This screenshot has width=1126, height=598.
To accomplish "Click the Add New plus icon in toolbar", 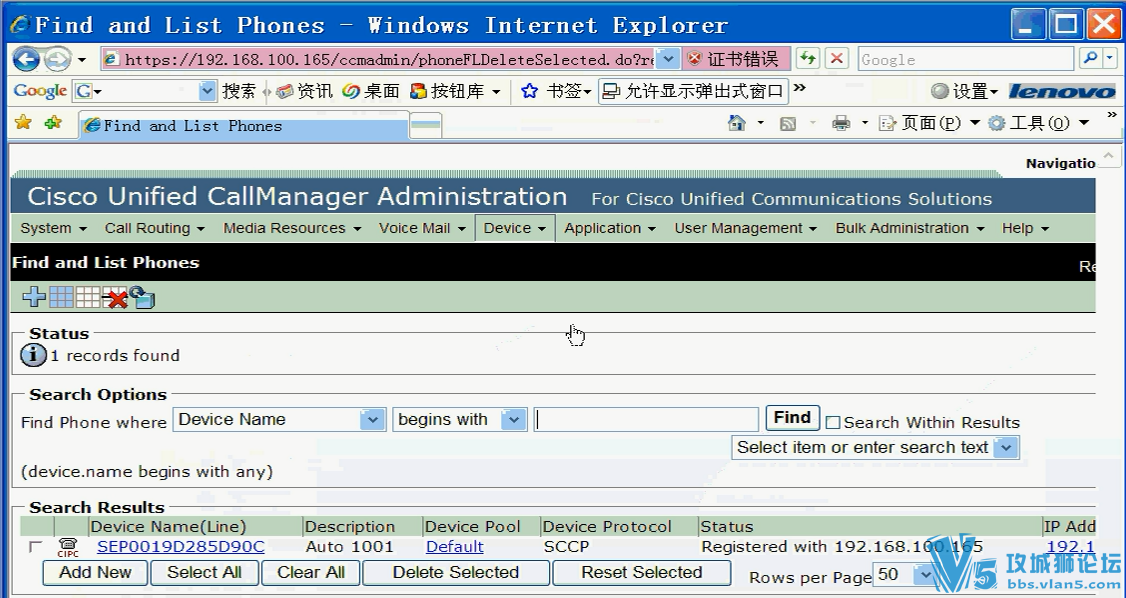I will (x=33, y=297).
